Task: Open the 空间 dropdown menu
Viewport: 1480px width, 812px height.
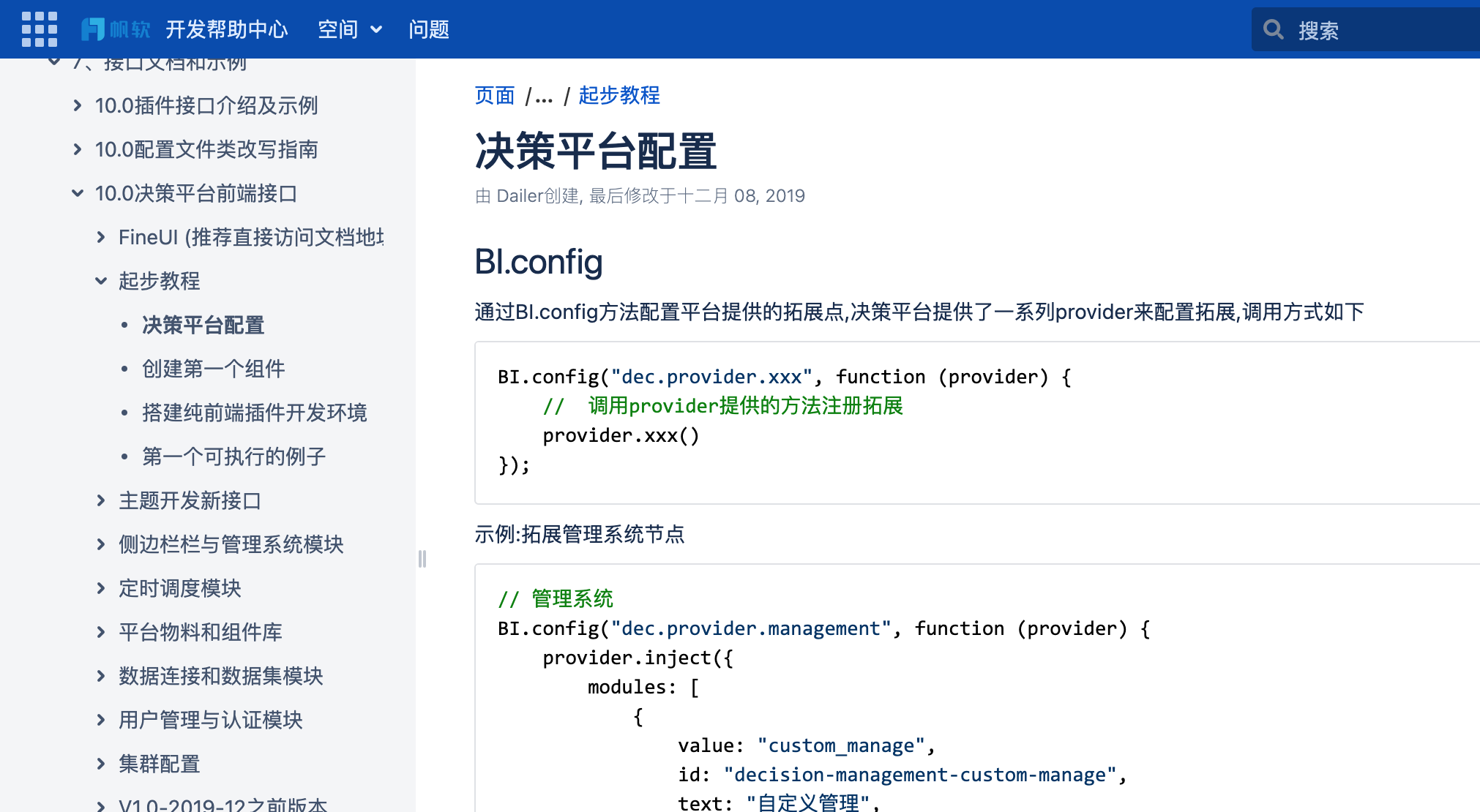Action: click(350, 29)
